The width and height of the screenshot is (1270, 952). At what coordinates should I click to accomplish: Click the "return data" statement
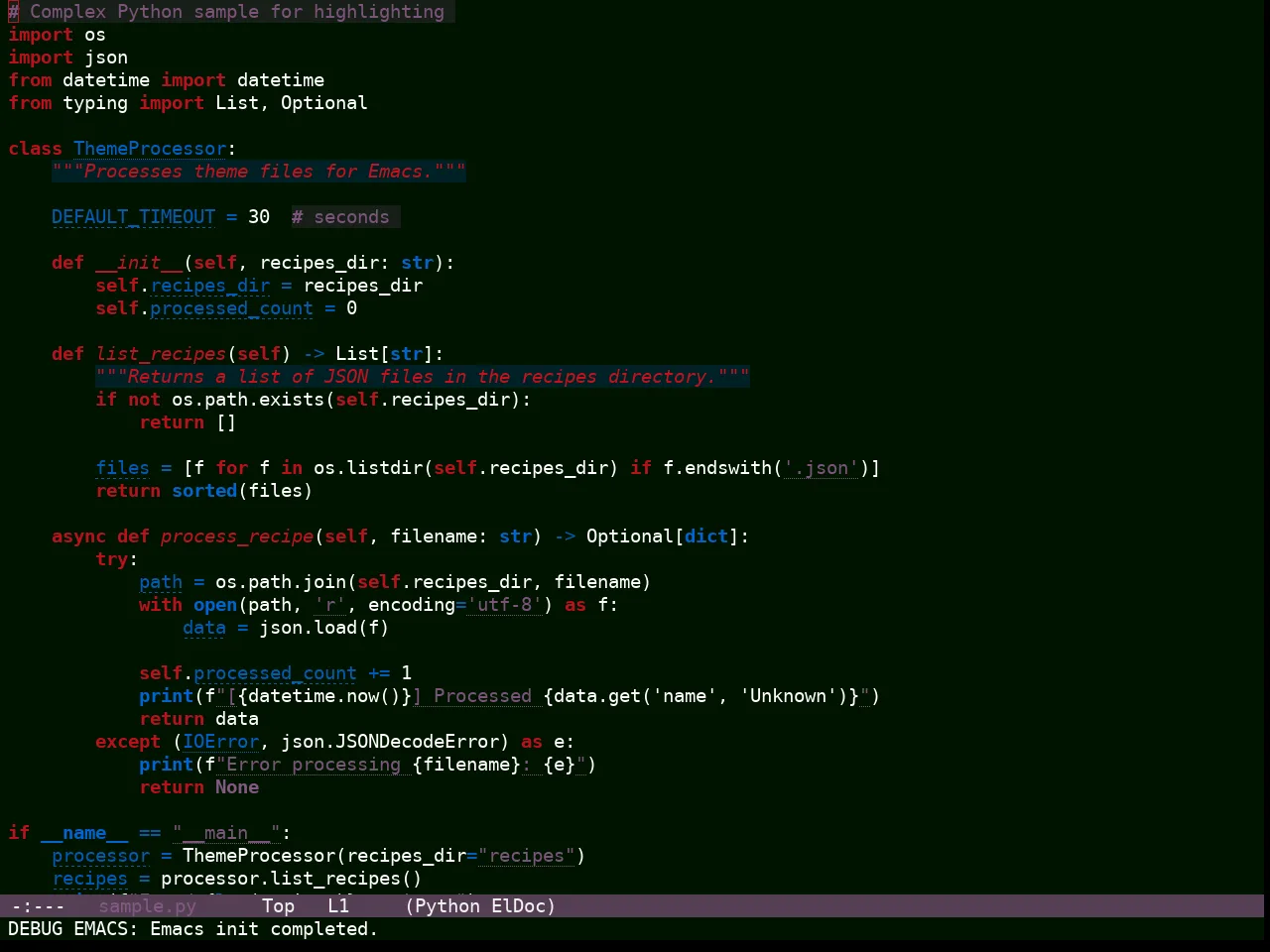coord(198,719)
